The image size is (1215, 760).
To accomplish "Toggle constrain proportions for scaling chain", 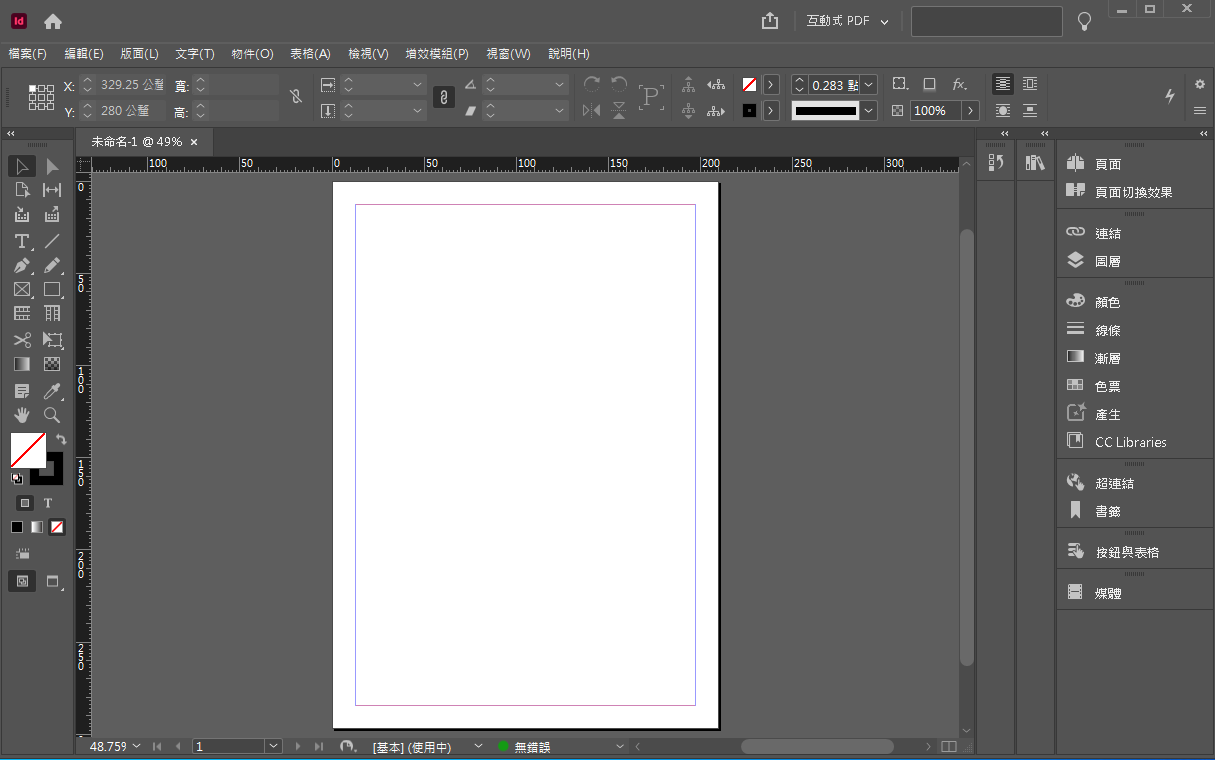I will (x=444, y=97).
